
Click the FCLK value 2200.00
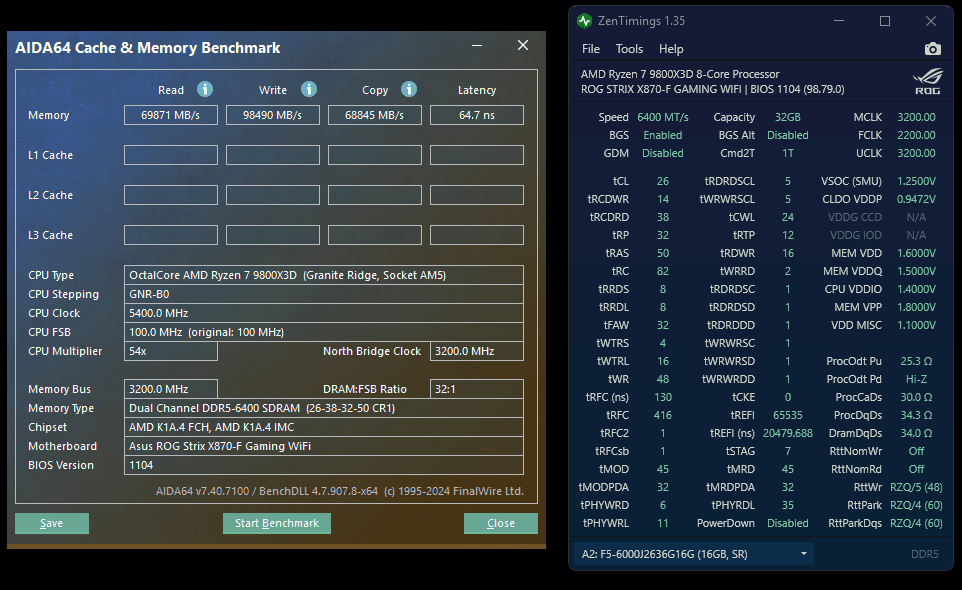coord(916,135)
